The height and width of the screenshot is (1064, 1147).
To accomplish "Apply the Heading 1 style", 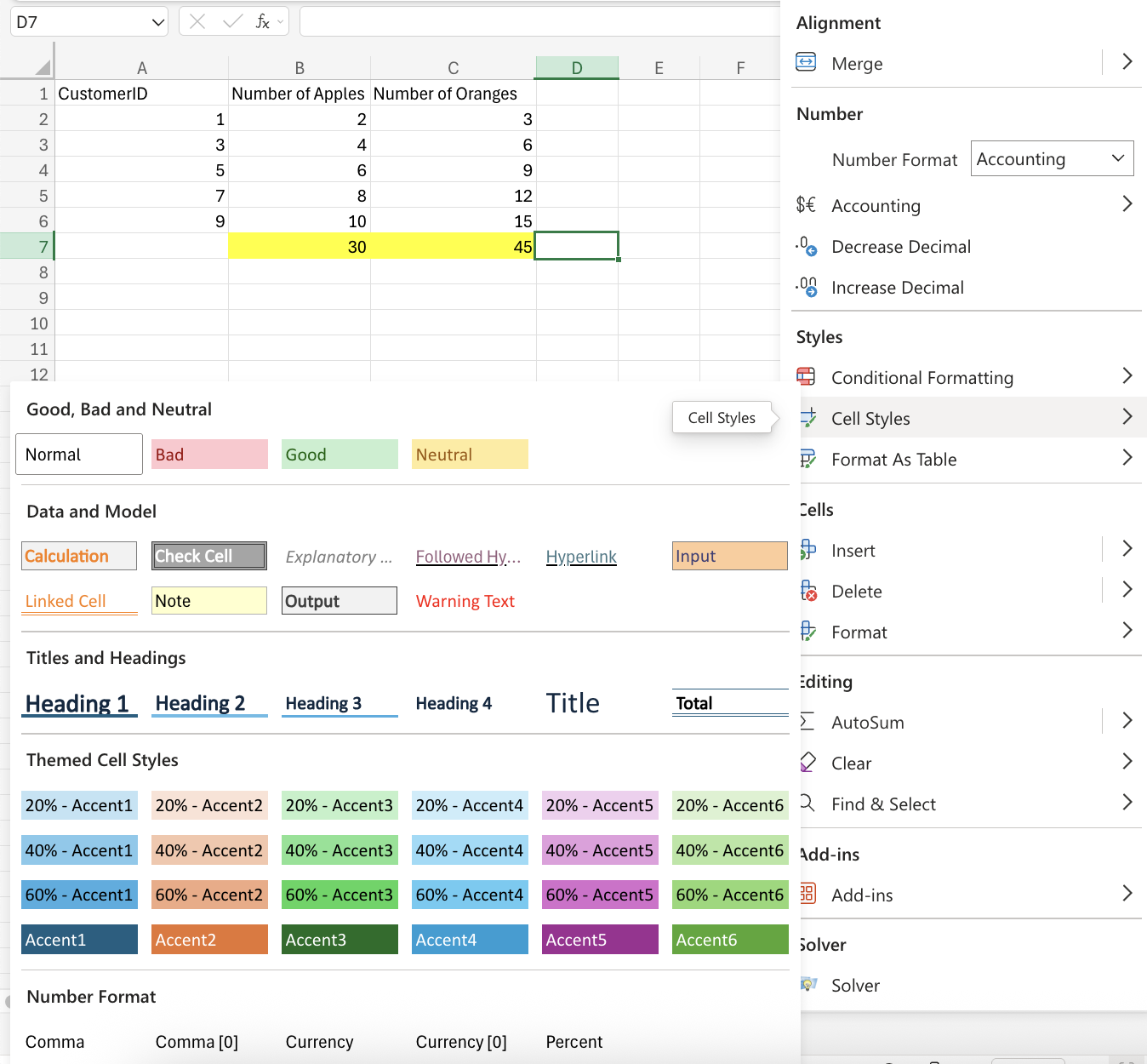I will [79, 703].
